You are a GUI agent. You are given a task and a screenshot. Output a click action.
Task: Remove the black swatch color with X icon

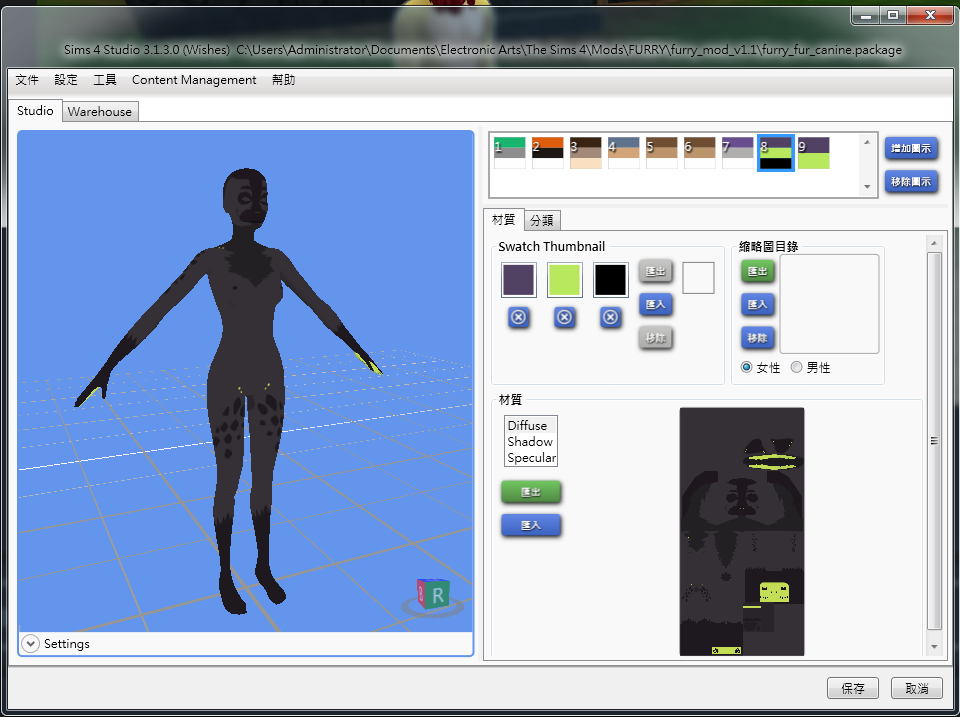610,317
